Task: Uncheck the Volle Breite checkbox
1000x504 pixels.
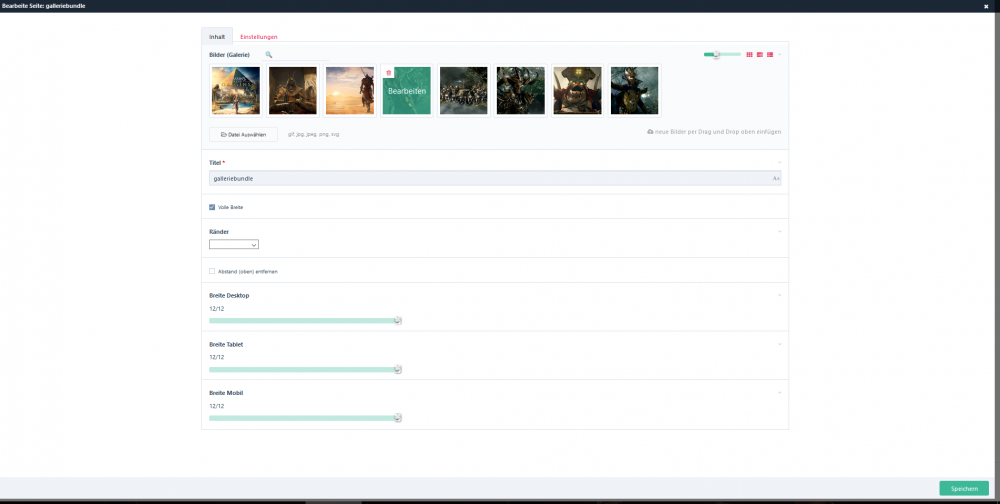Action: tap(212, 207)
